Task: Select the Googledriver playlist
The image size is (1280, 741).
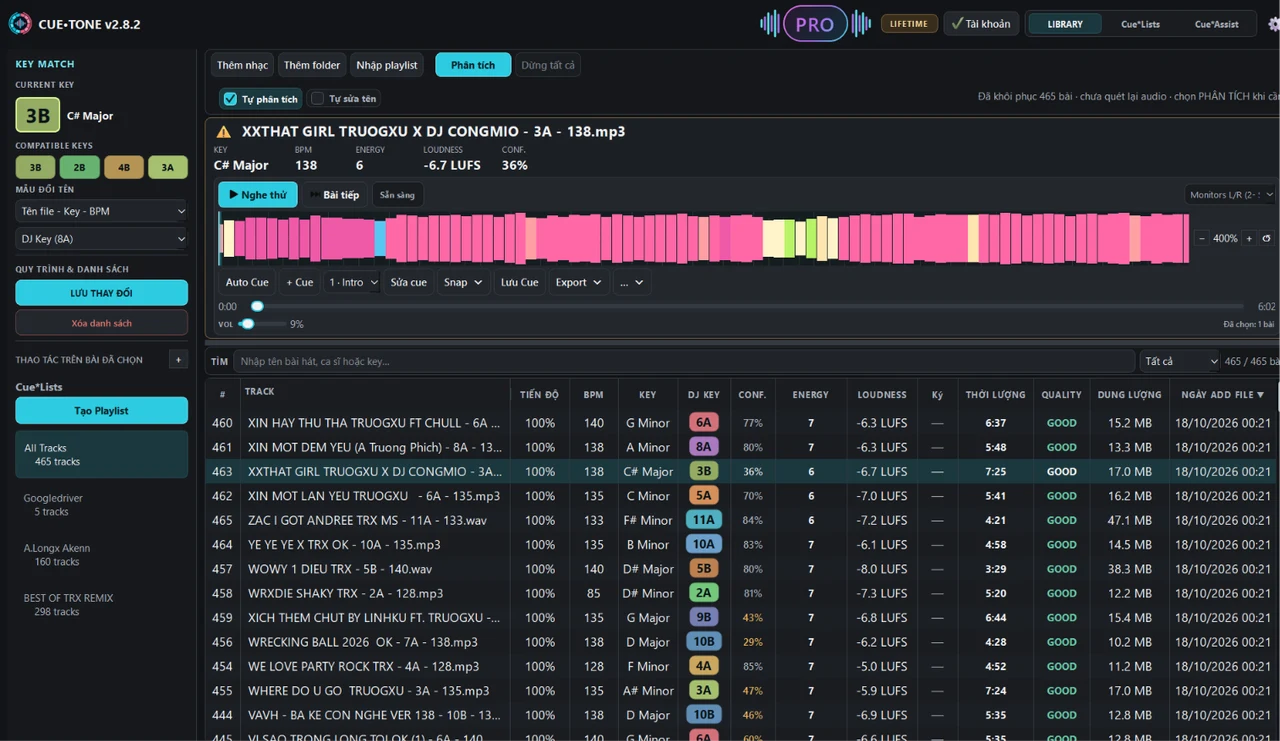Action: (x=102, y=504)
